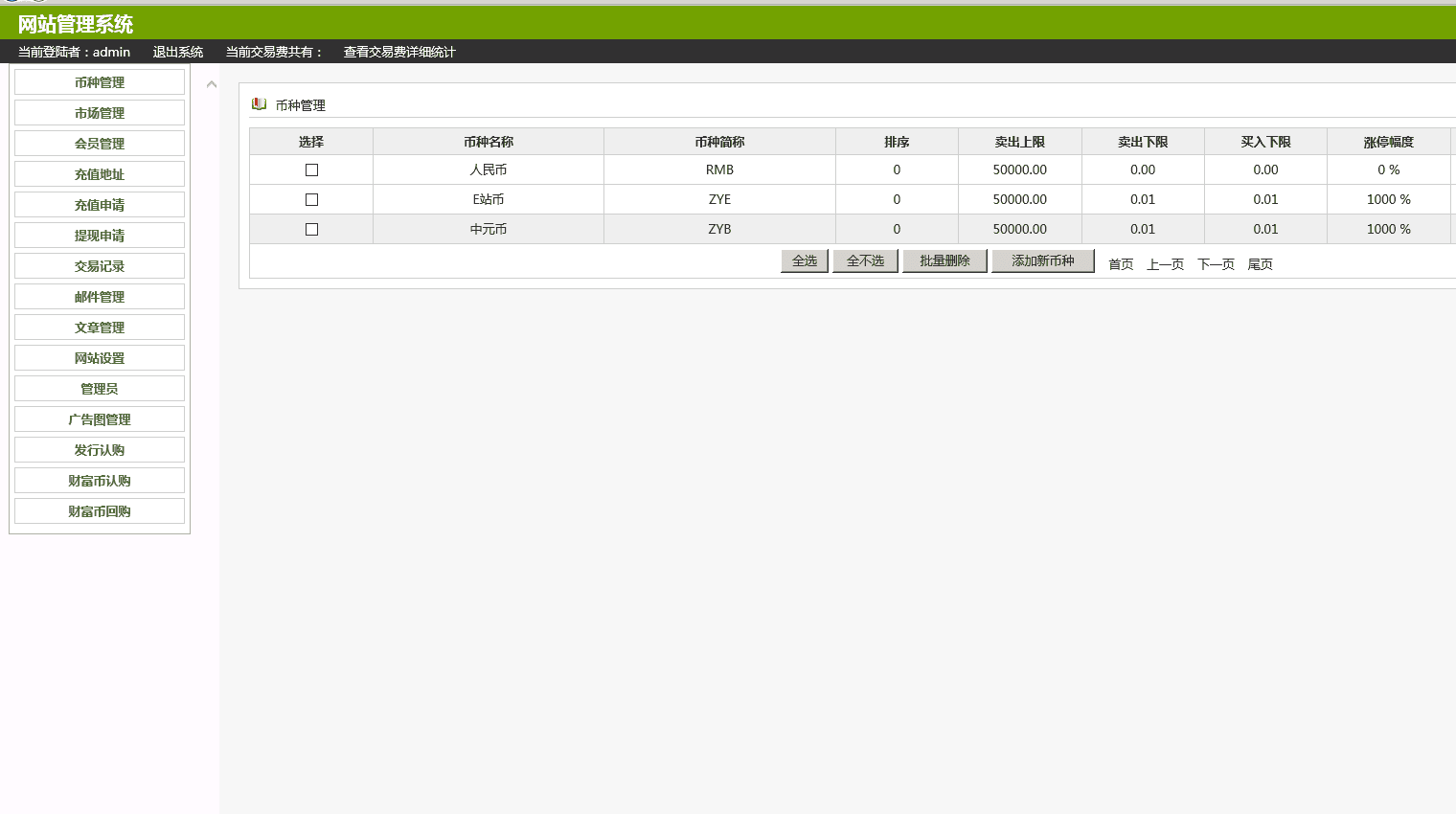This screenshot has height=814, width=1456.
Task: Open 市场管理 in the sidebar menu
Action: coord(100,113)
